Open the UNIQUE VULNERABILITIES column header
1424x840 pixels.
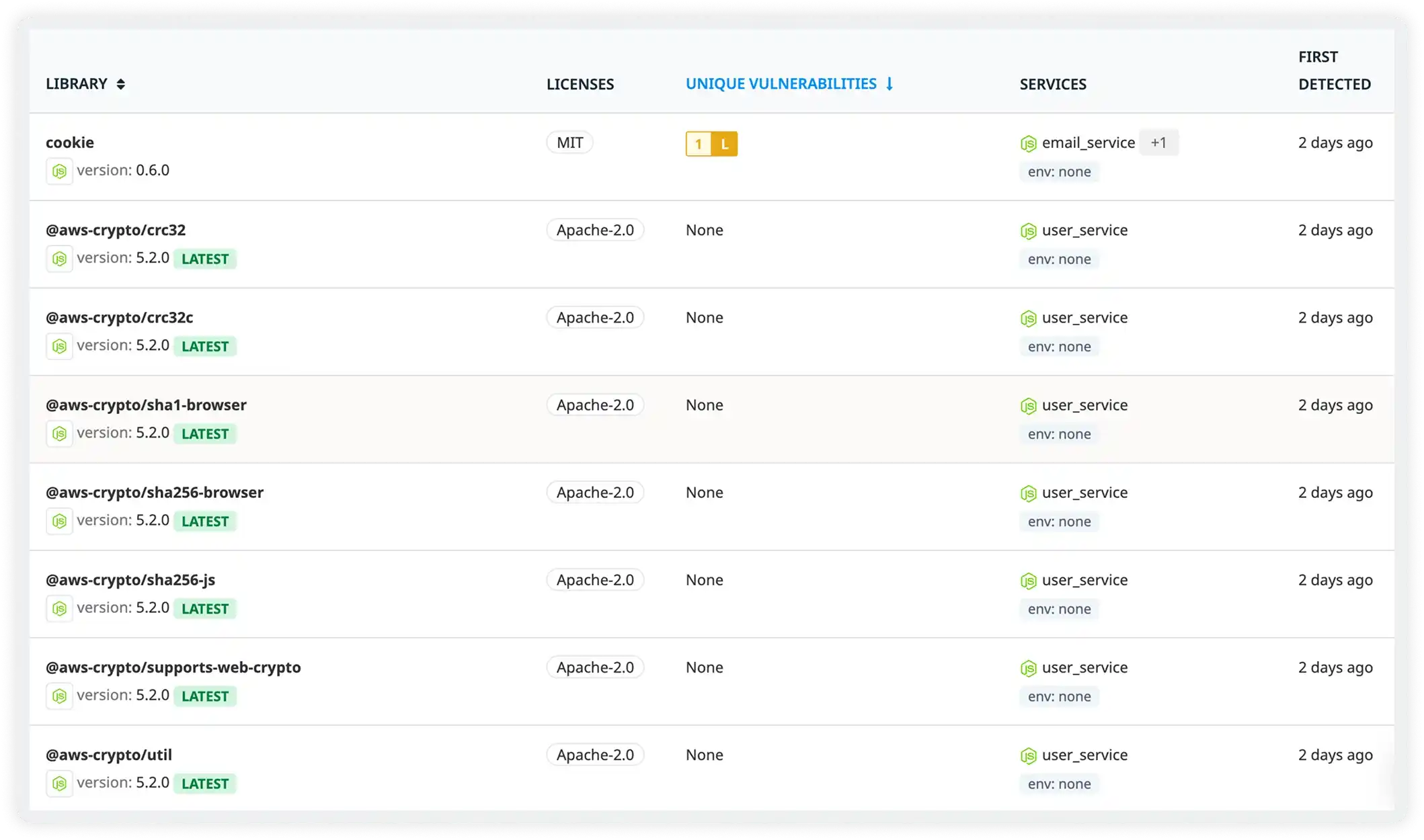[x=781, y=83]
